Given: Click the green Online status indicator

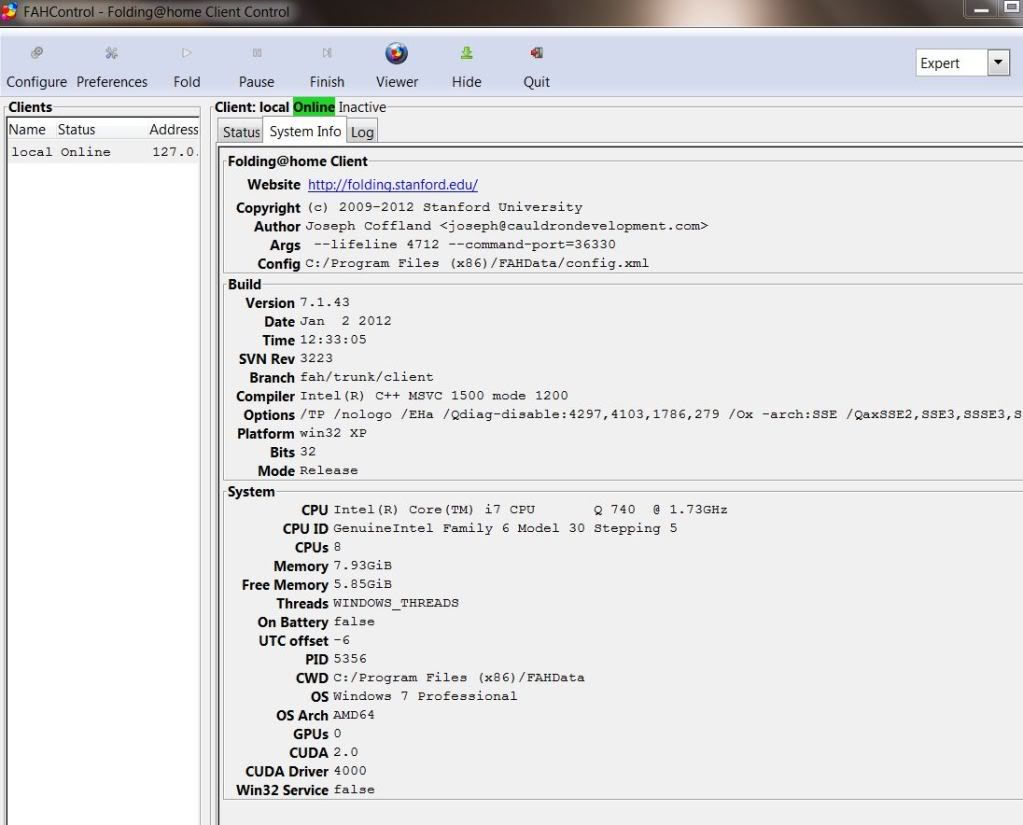Looking at the screenshot, I should point(314,107).
